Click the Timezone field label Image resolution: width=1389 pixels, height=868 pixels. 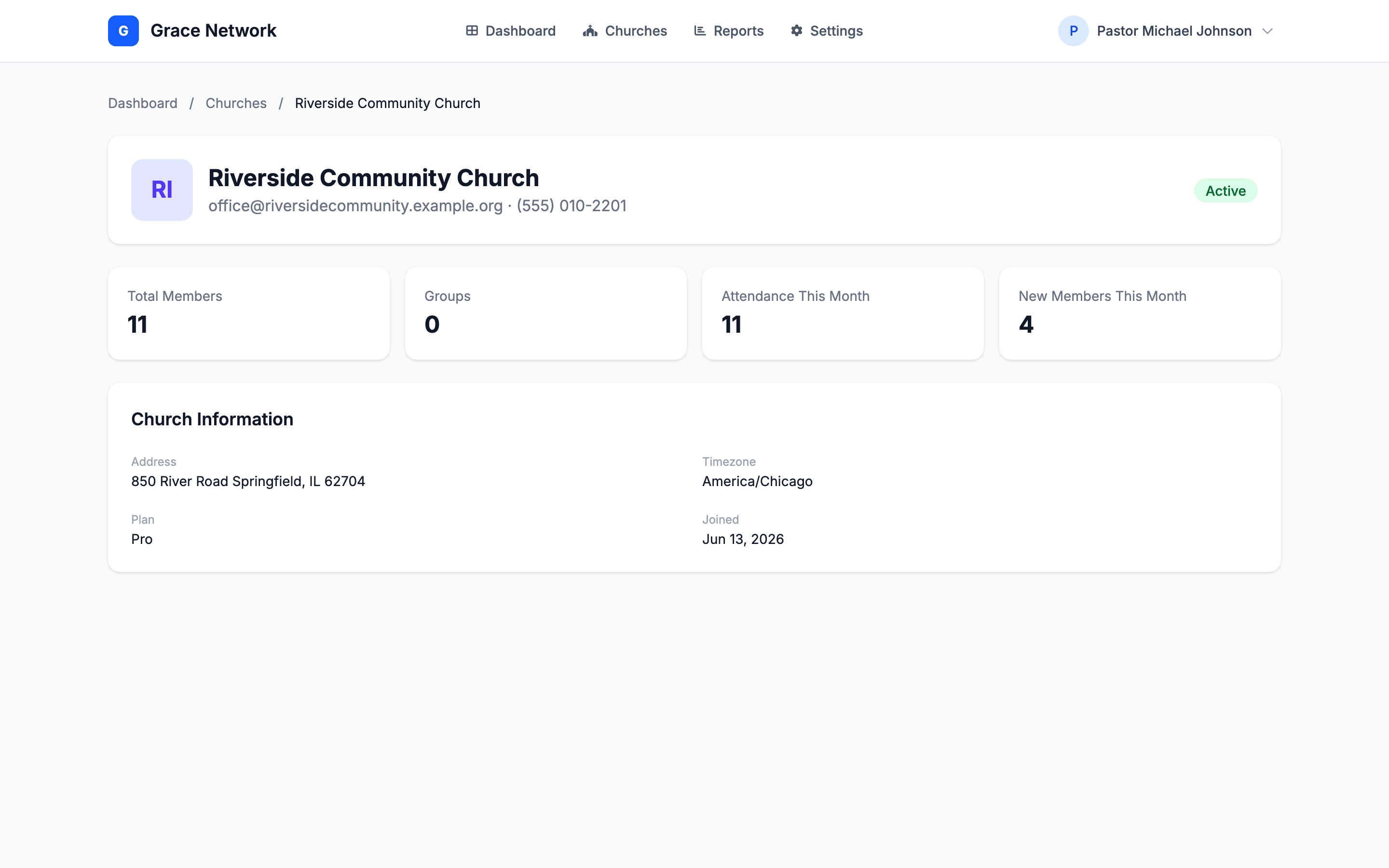click(729, 461)
